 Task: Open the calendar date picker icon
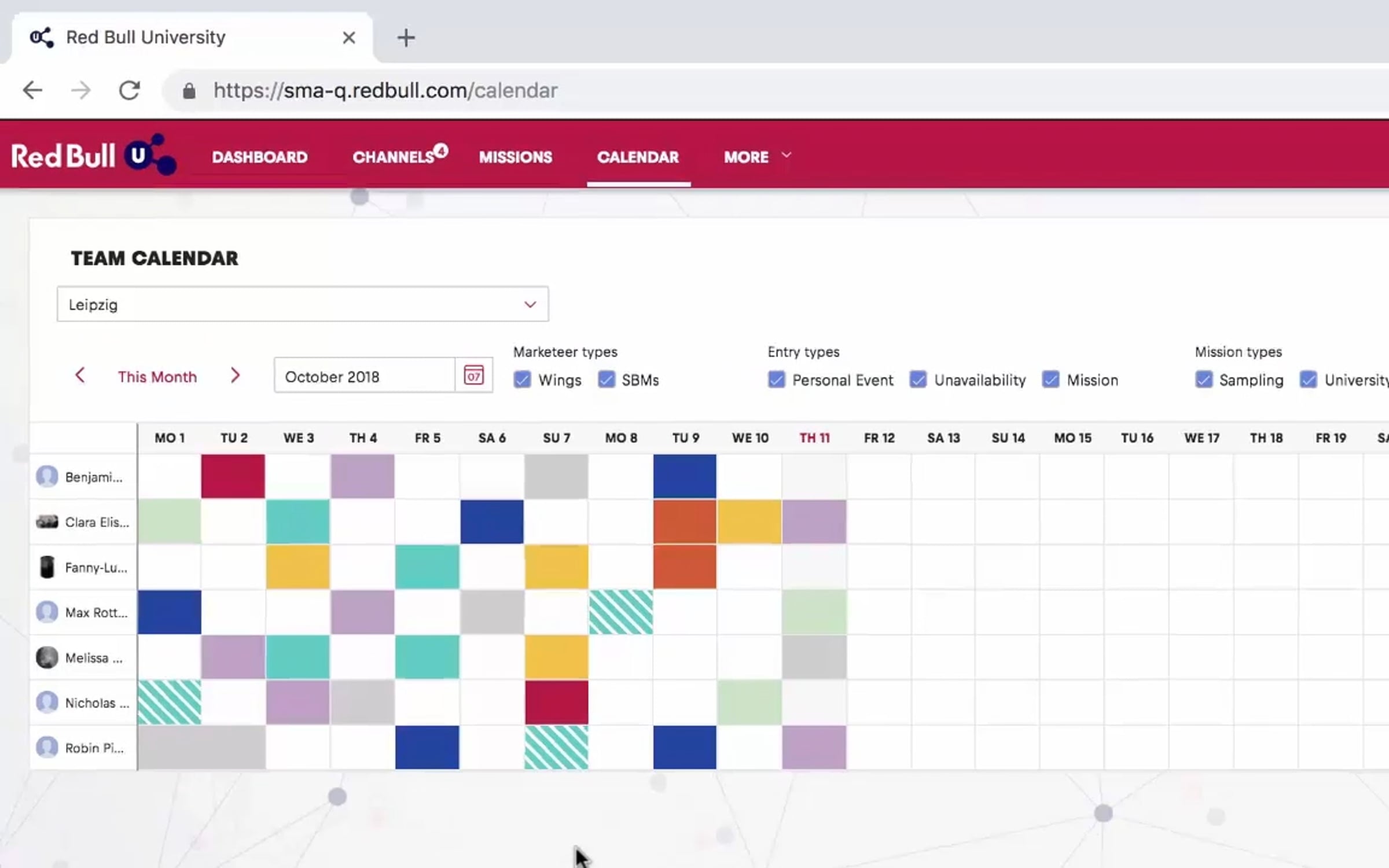[x=473, y=376]
